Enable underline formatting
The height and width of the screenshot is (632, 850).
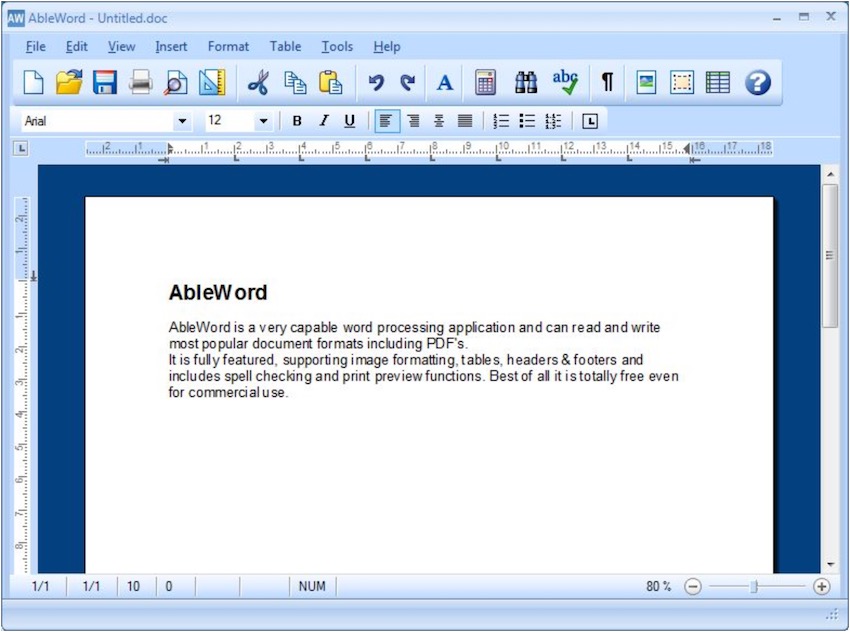(x=349, y=120)
